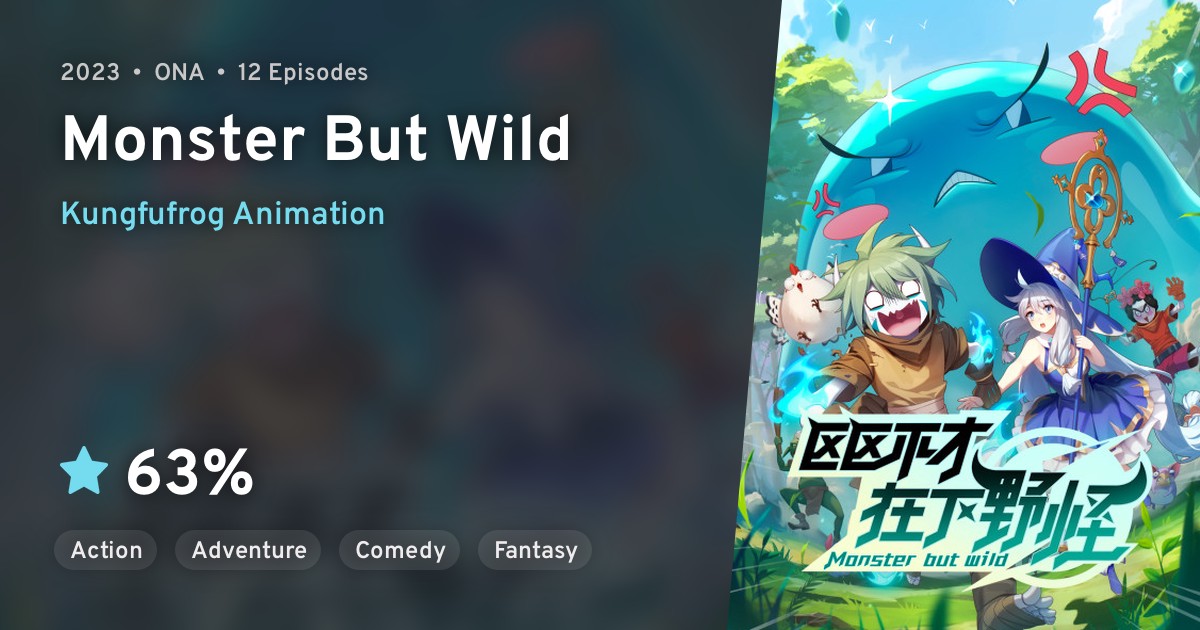The height and width of the screenshot is (630, 1200).
Task: Click the 12 Episodes label
Action: pyautogui.click(x=302, y=73)
